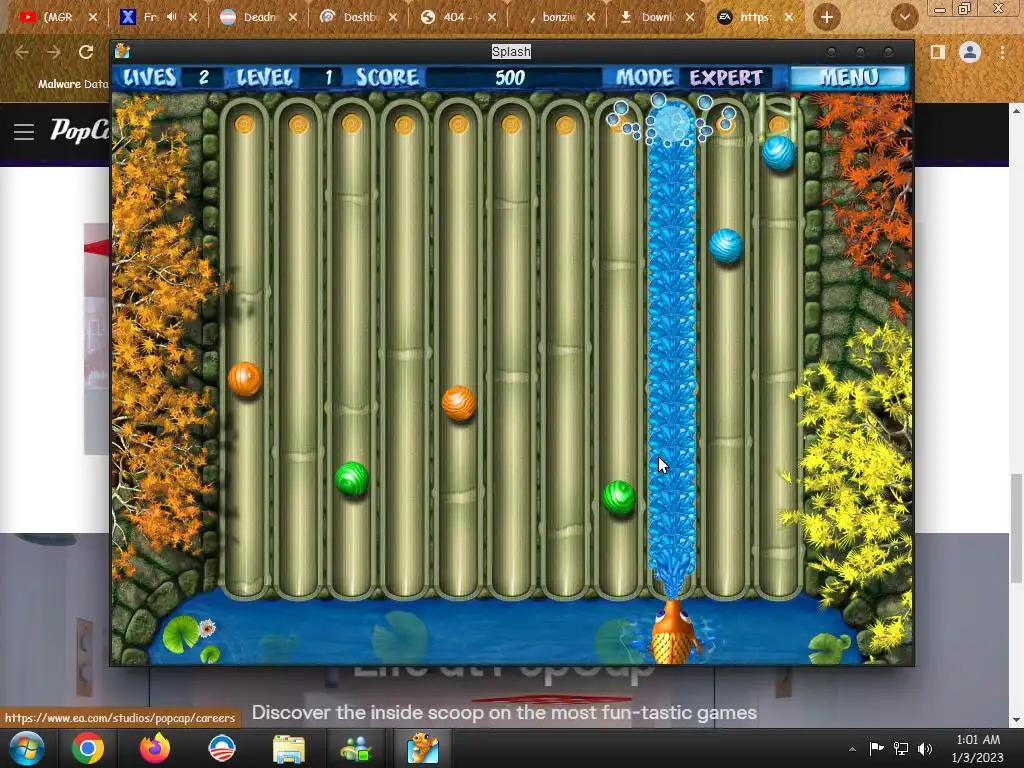Click the green ball beside the water stream
The image size is (1024, 768).
pyautogui.click(x=618, y=498)
